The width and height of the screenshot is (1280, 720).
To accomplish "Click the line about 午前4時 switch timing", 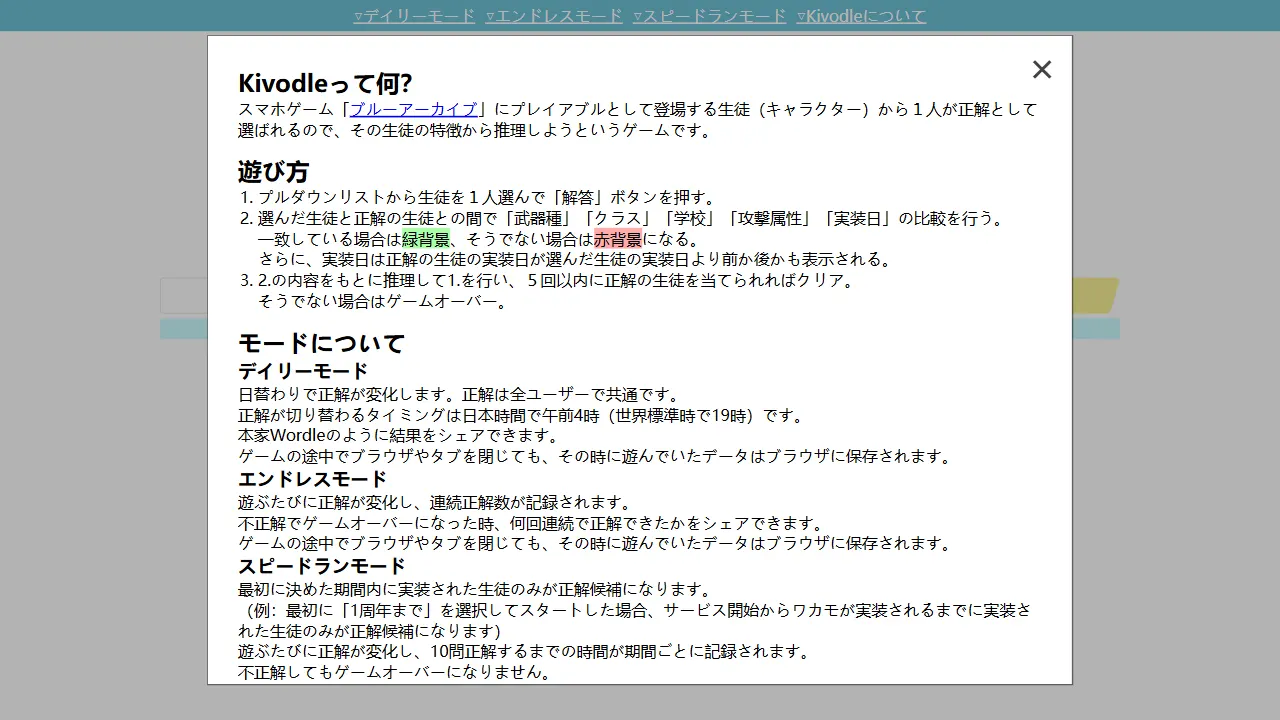I will 521,415.
